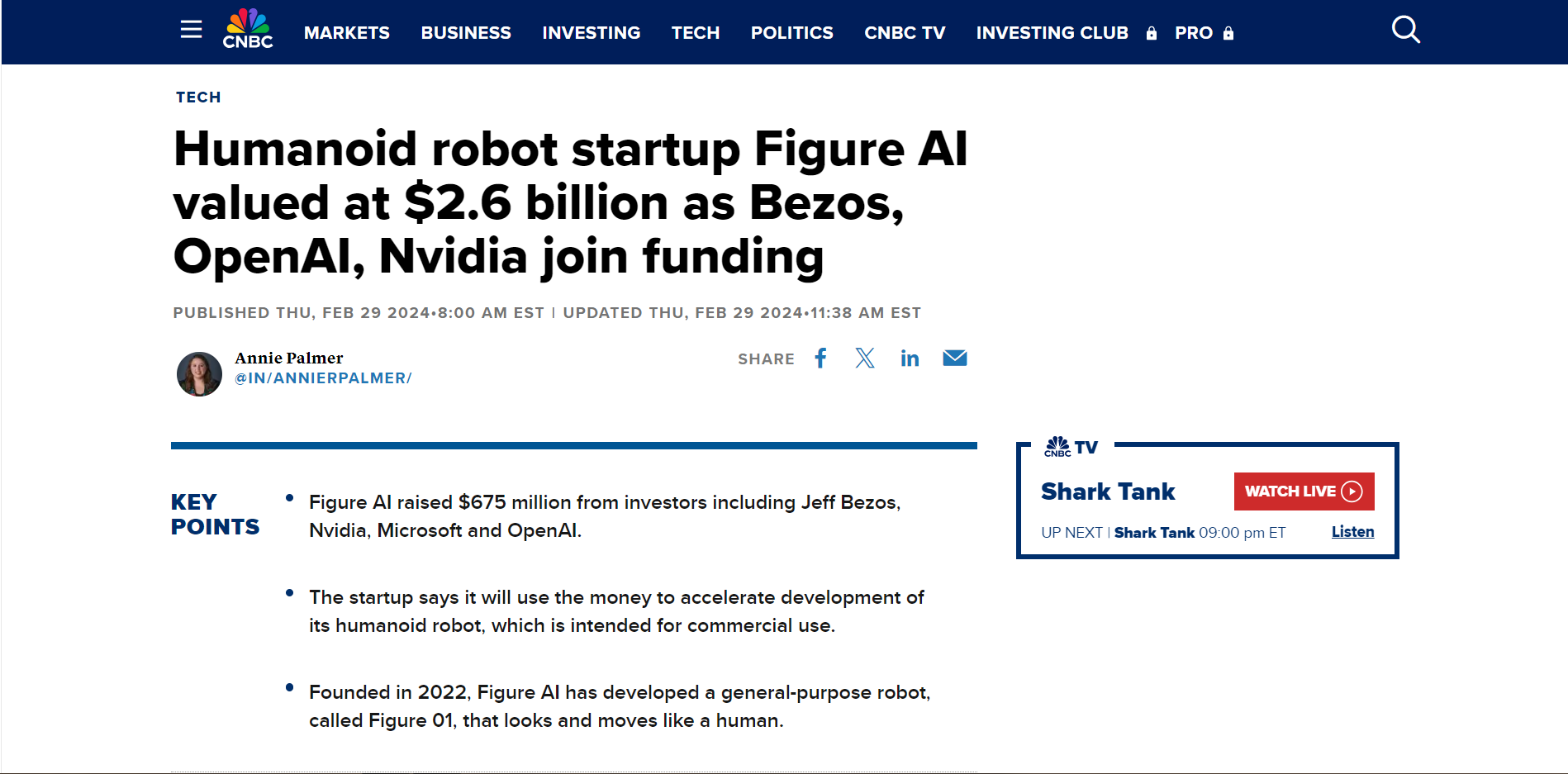Click the Listen link
The width and height of the screenshot is (1568, 774).
(x=1352, y=532)
